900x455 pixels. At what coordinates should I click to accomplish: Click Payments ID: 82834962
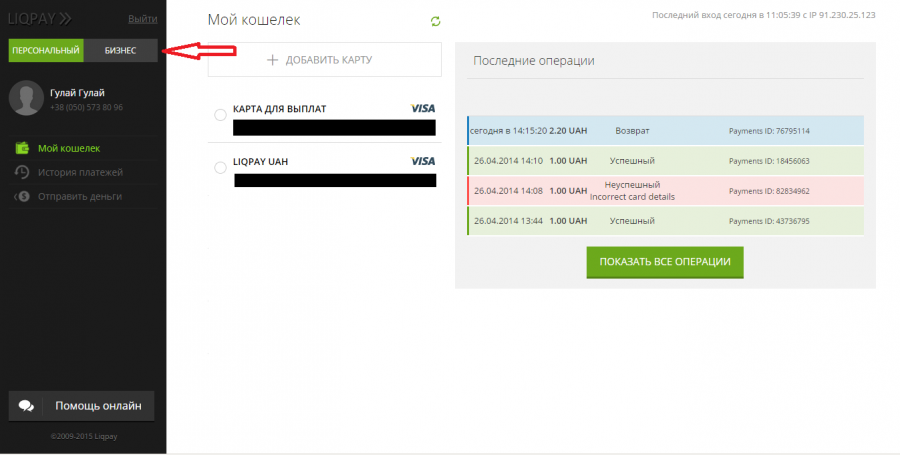769,191
